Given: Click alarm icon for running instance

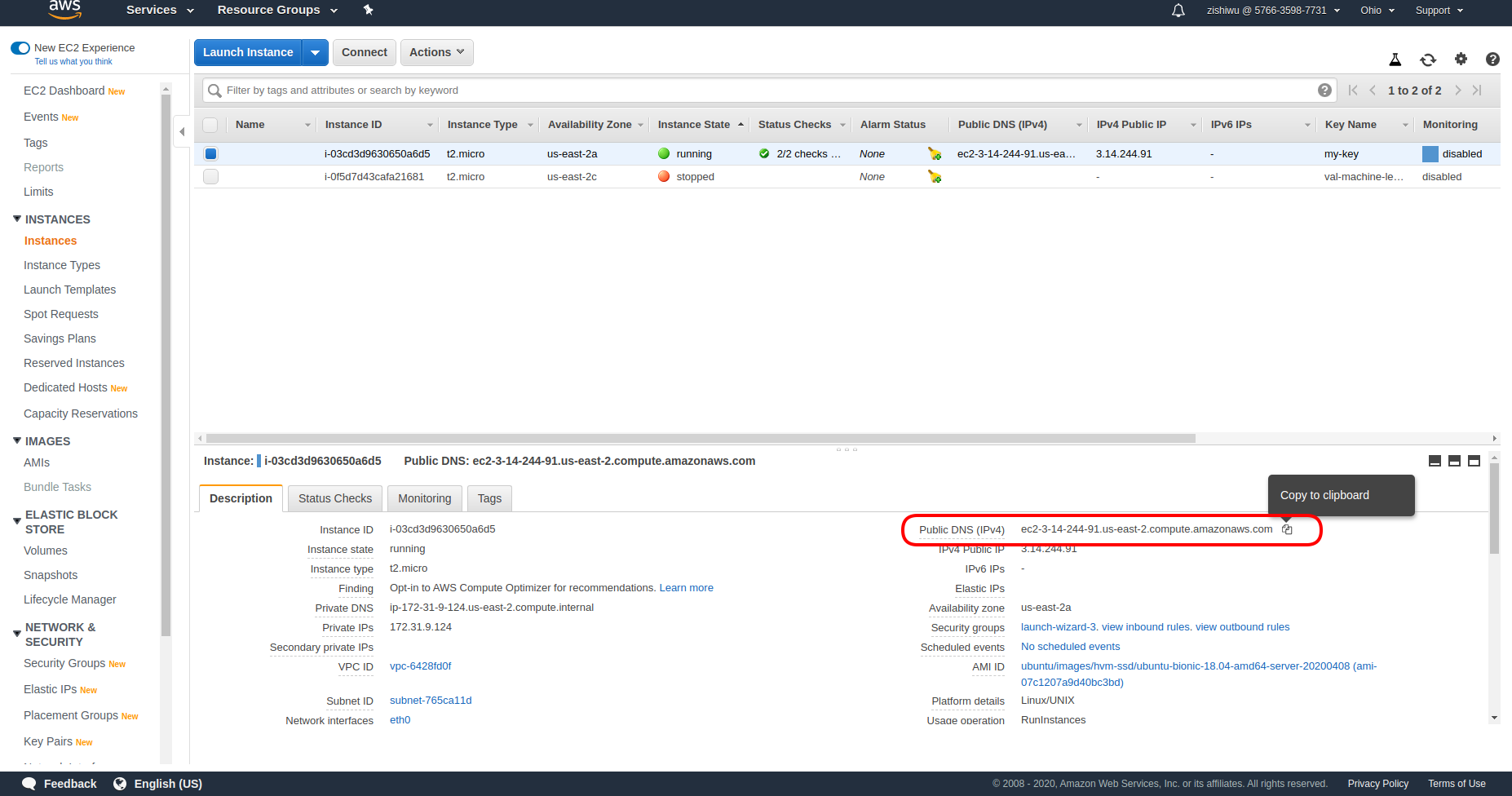Looking at the screenshot, I should [x=935, y=153].
